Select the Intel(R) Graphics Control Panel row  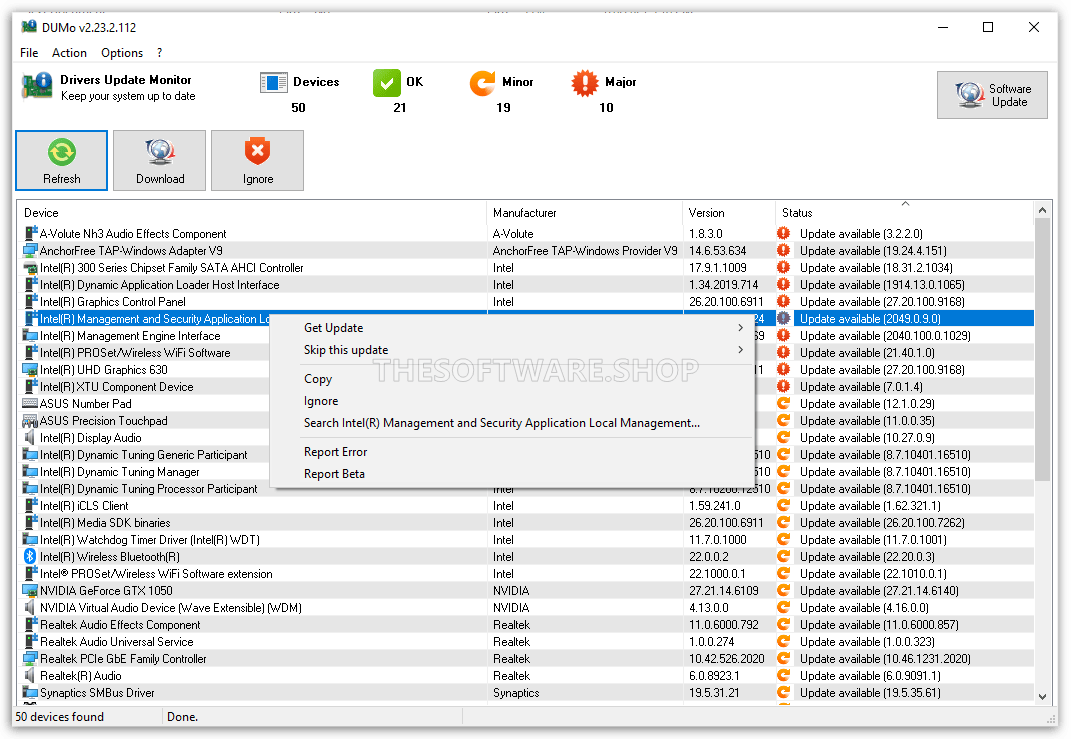tap(525, 301)
